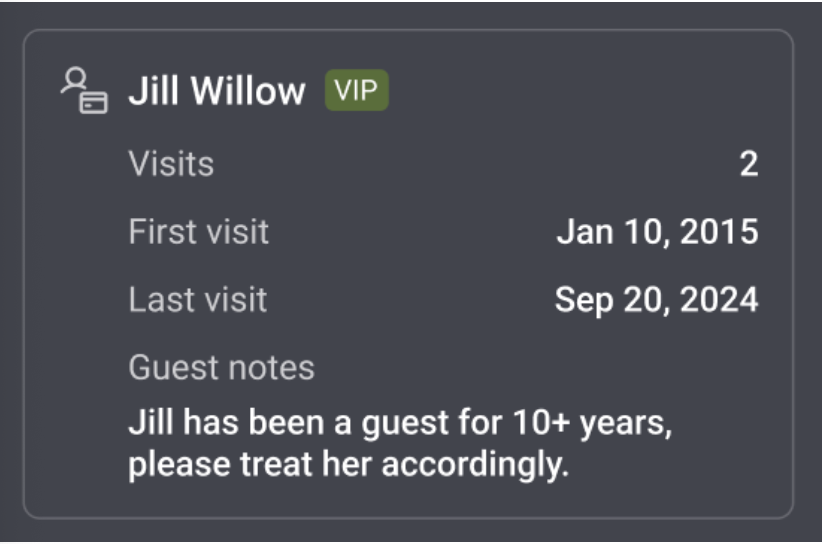824x544 pixels.
Task: Click the last visit date value
Action: coord(656,300)
